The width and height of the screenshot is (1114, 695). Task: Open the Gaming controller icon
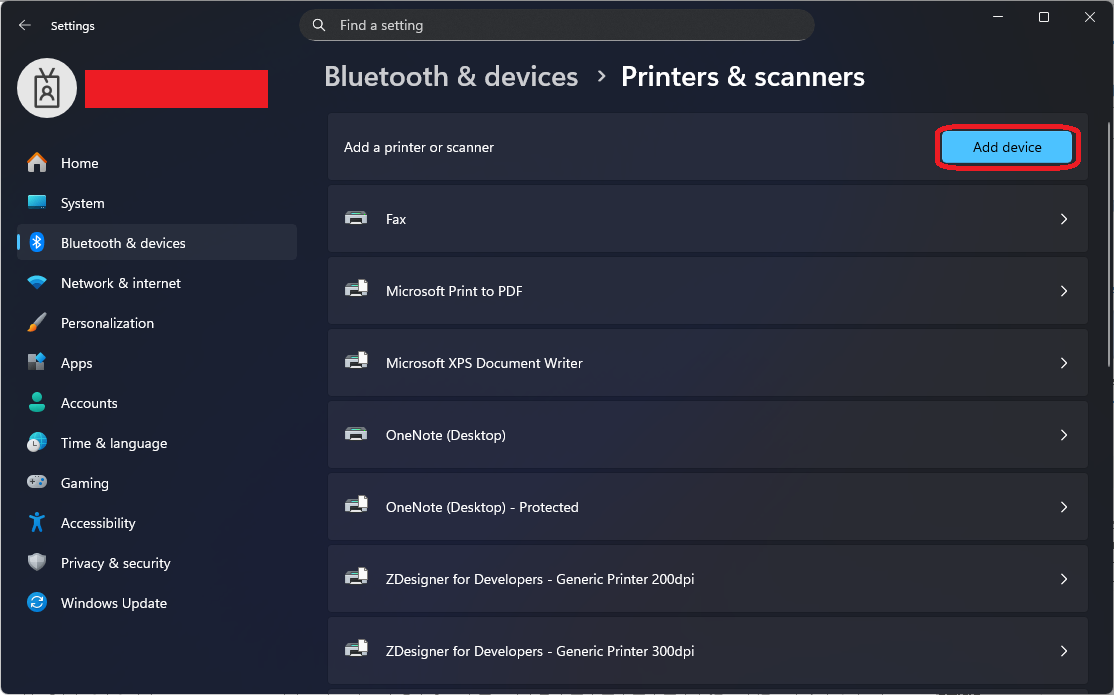point(37,483)
